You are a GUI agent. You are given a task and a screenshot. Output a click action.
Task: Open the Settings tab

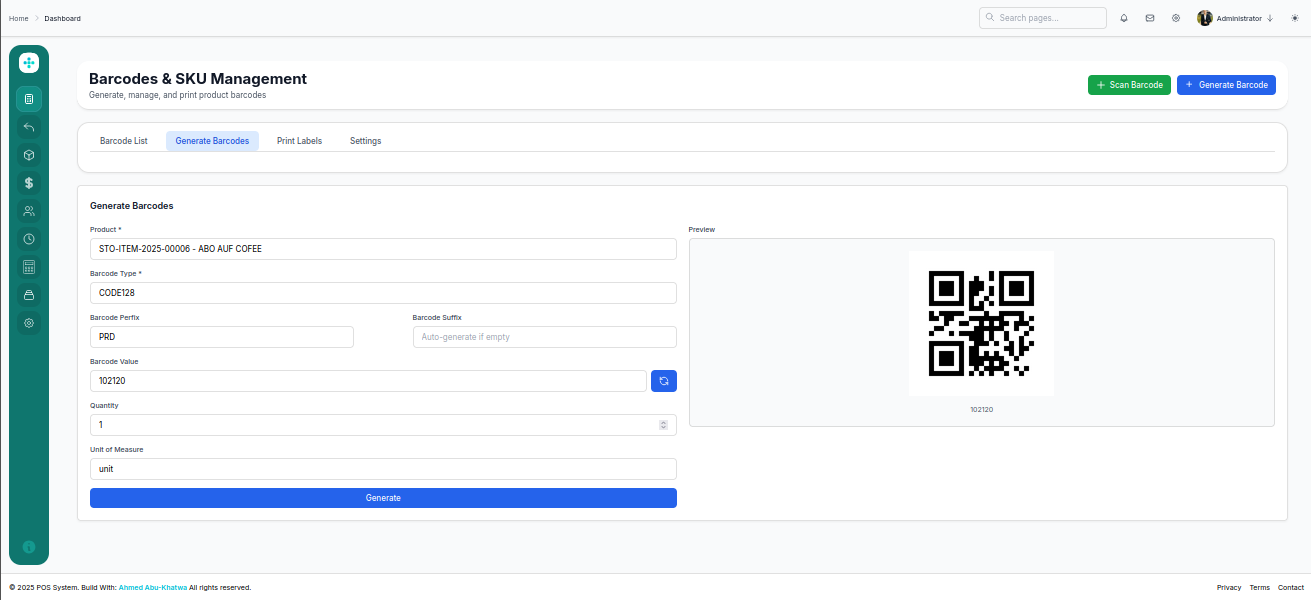tap(365, 141)
